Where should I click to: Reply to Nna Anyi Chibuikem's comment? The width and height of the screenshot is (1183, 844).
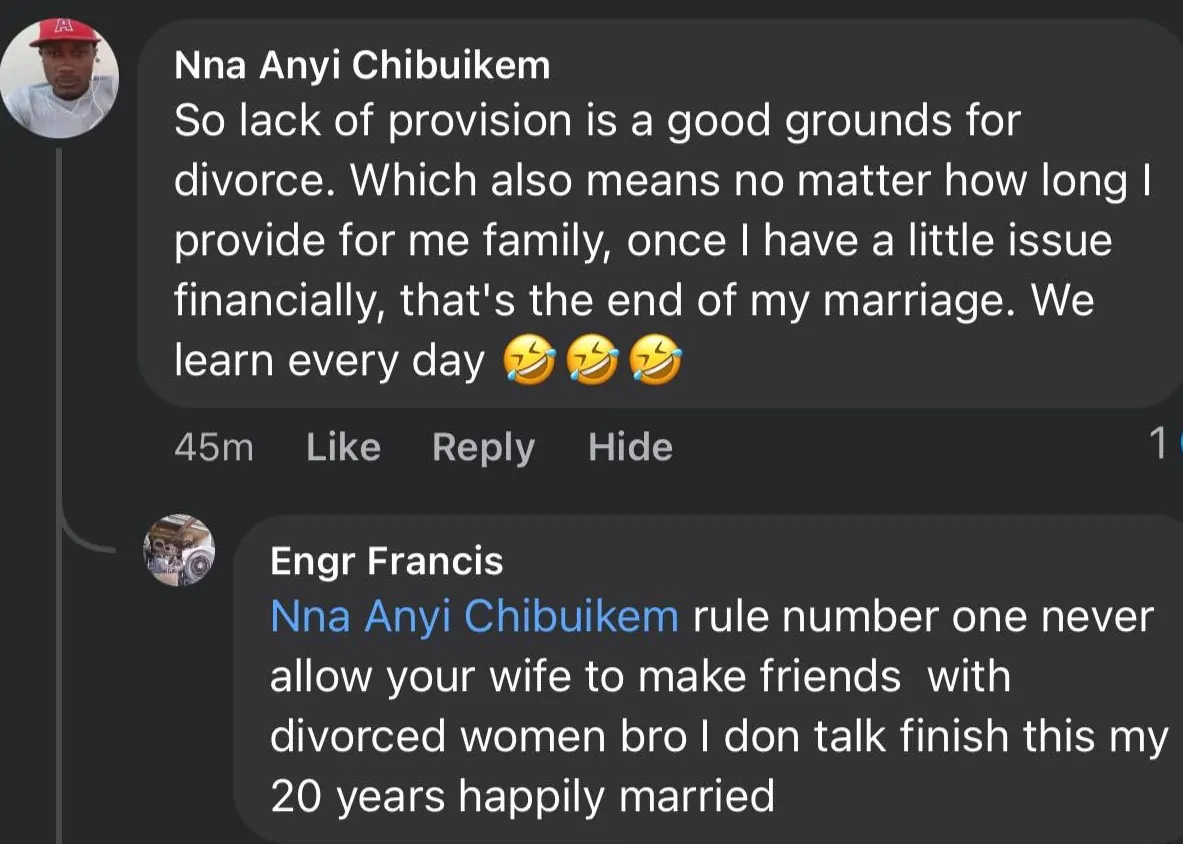point(483,447)
